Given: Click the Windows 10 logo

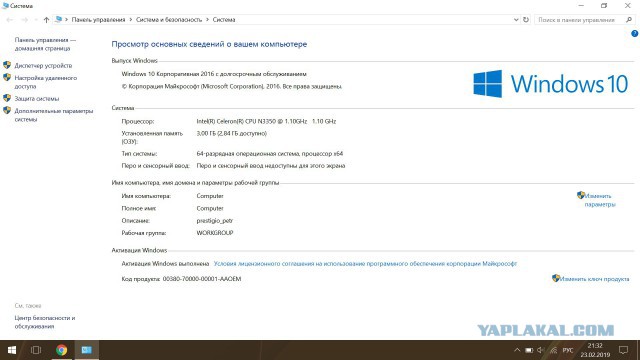Looking at the screenshot, I should point(551,84).
